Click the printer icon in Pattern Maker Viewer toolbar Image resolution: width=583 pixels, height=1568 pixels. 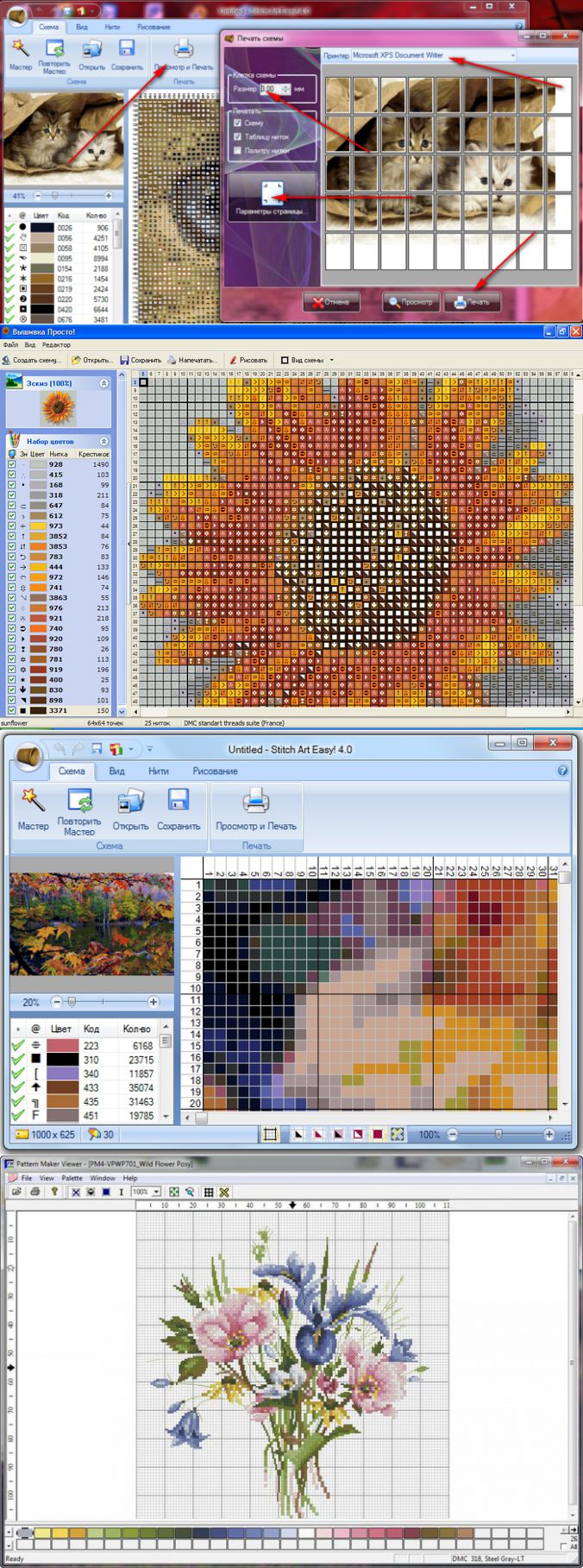[34, 1192]
